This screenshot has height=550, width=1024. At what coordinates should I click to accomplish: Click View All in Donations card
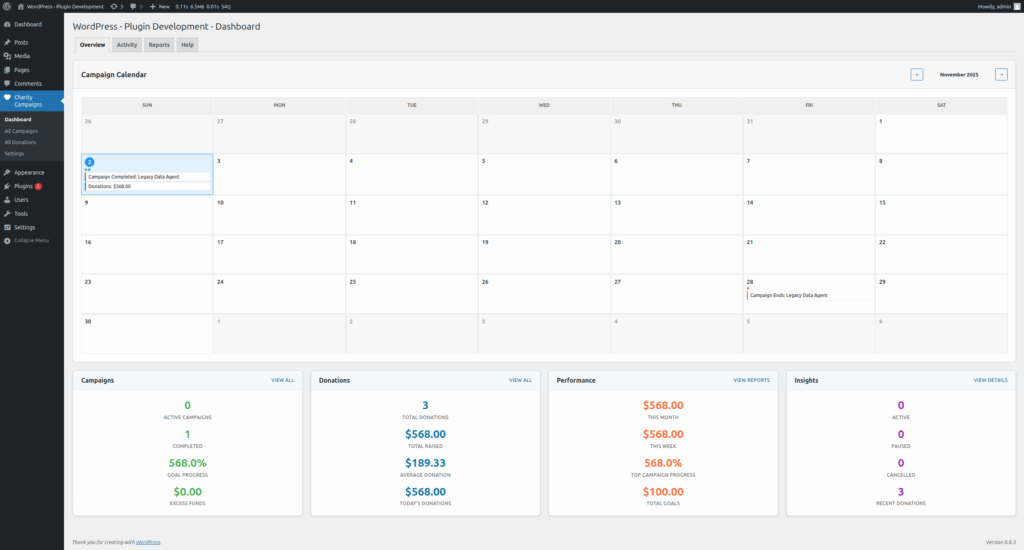[520, 380]
